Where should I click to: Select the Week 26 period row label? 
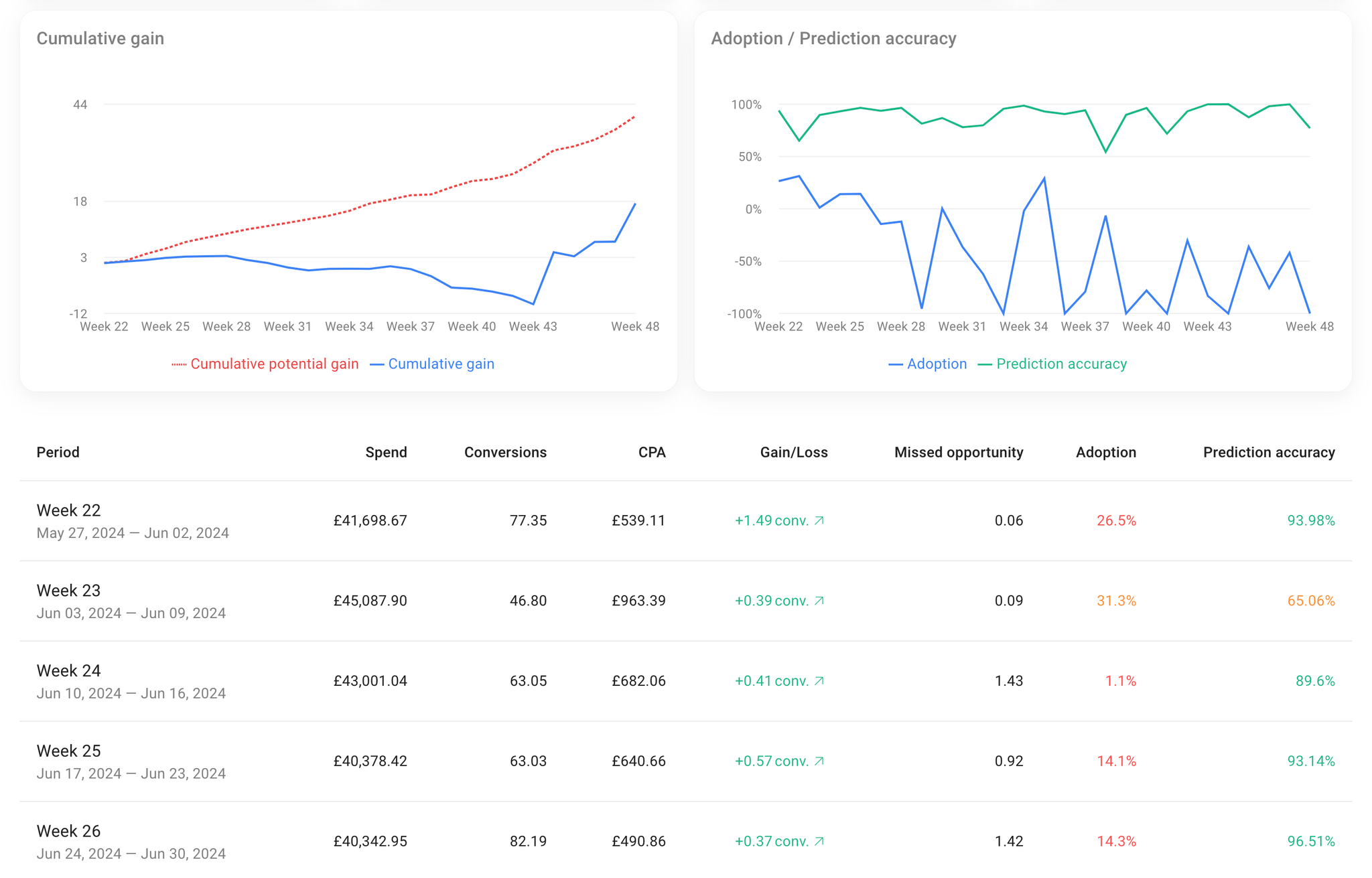68,831
